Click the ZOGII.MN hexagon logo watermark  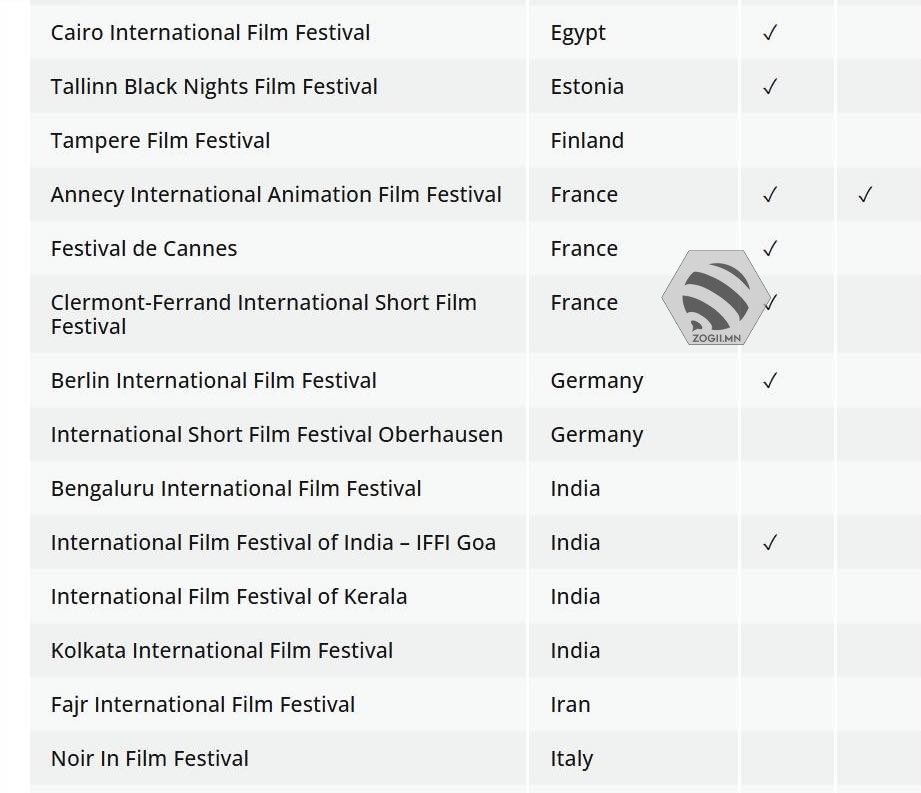(715, 297)
